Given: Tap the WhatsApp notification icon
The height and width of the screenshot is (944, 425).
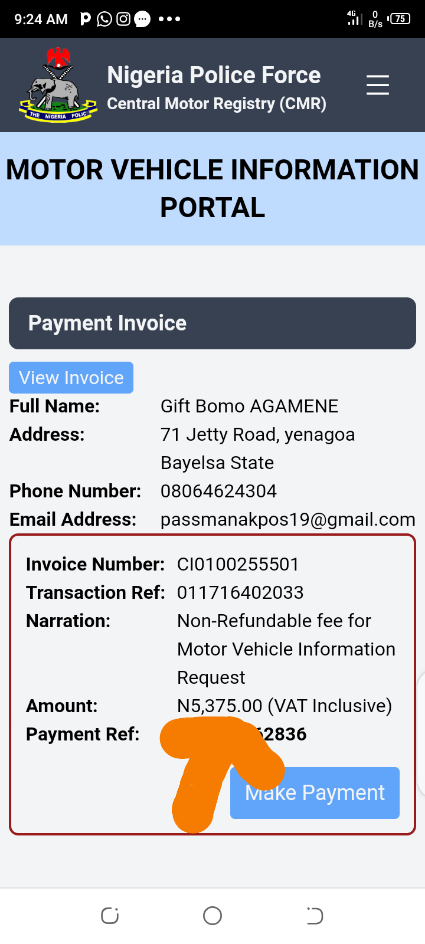Looking at the screenshot, I should coord(105,19).
